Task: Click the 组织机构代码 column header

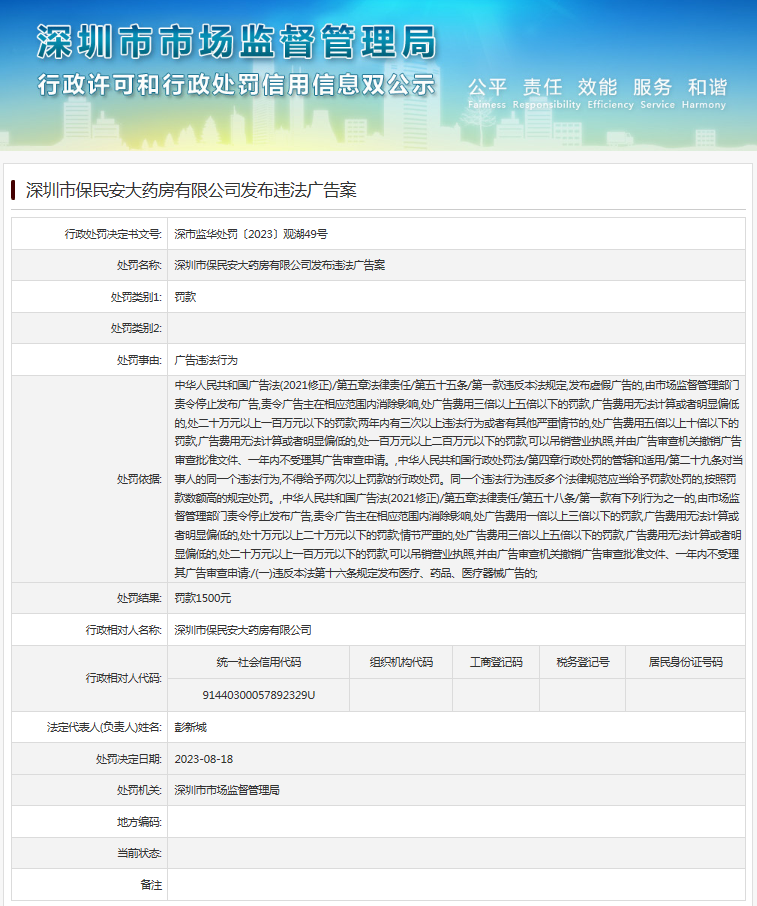Action: [x=401, y=662]
